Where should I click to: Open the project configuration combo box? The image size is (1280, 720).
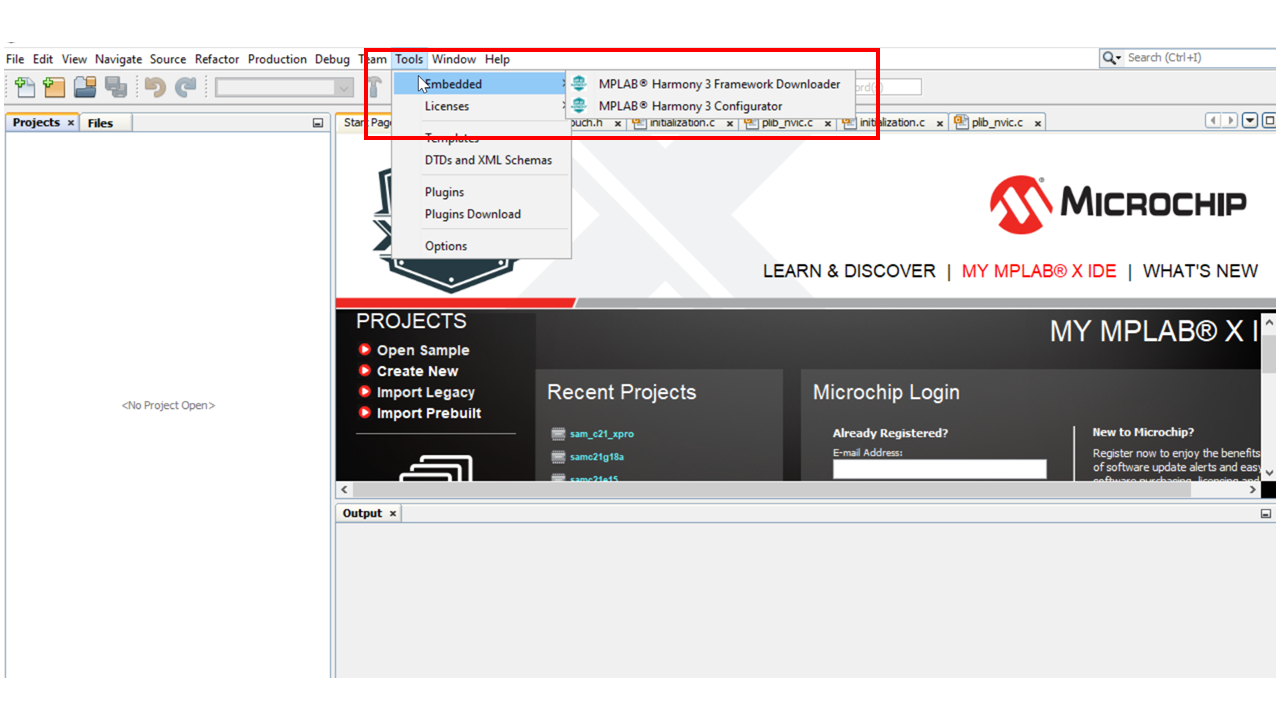point(284,88)
